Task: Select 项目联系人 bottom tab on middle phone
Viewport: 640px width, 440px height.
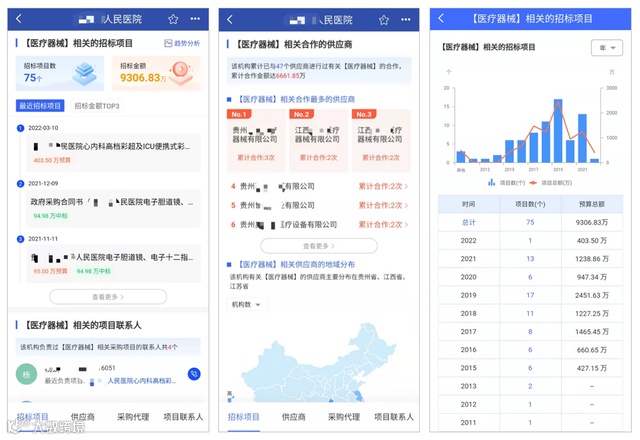Action: (394, 417)
